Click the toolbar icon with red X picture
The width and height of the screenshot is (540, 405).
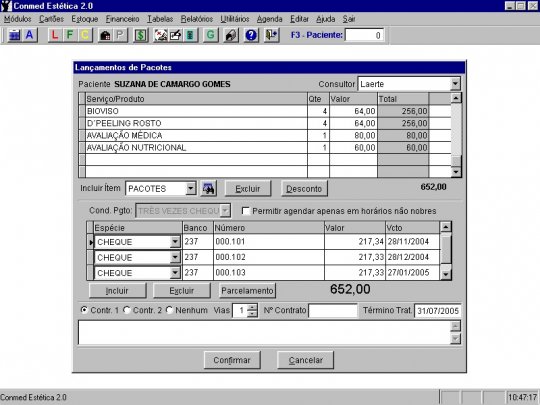point(160,35)
